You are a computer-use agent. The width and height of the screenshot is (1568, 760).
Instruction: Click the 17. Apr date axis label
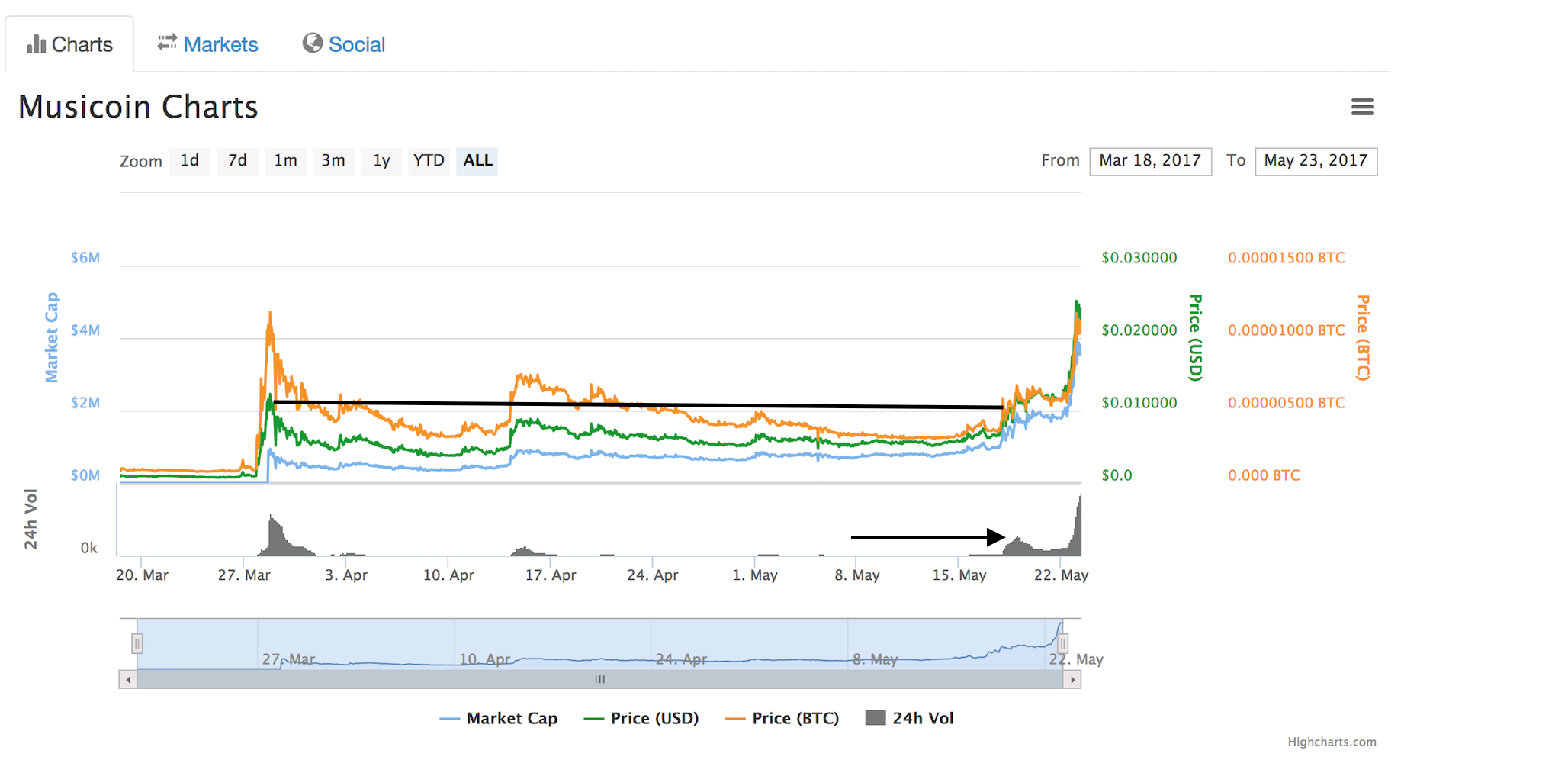tap(551, 575)
